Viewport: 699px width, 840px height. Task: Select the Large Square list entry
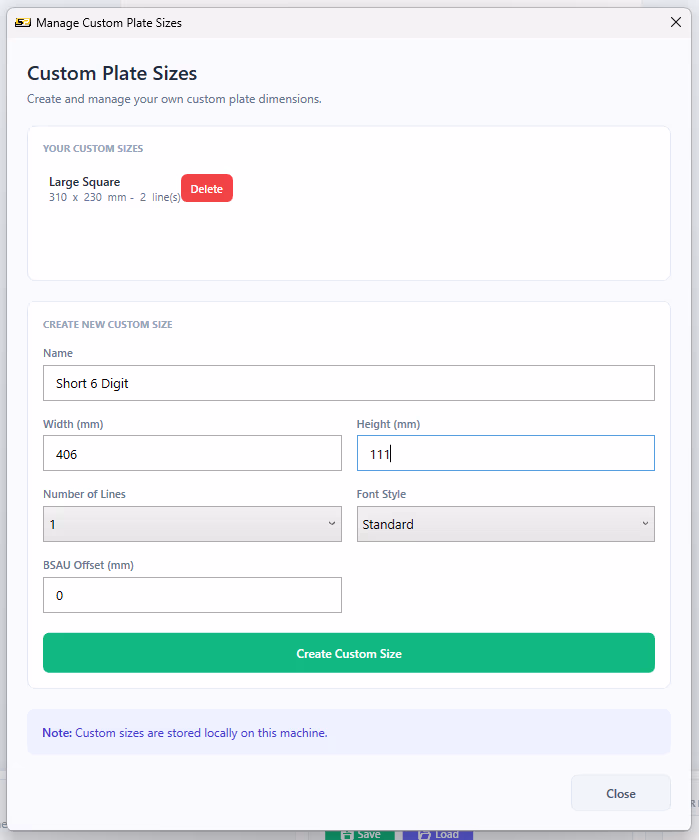114,189
